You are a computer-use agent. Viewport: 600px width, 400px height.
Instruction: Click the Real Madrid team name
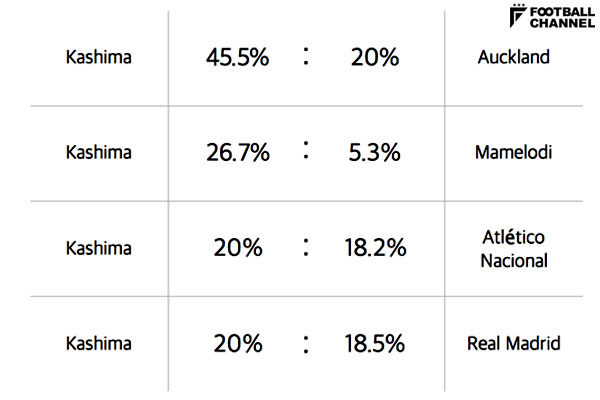pos(514,344)
